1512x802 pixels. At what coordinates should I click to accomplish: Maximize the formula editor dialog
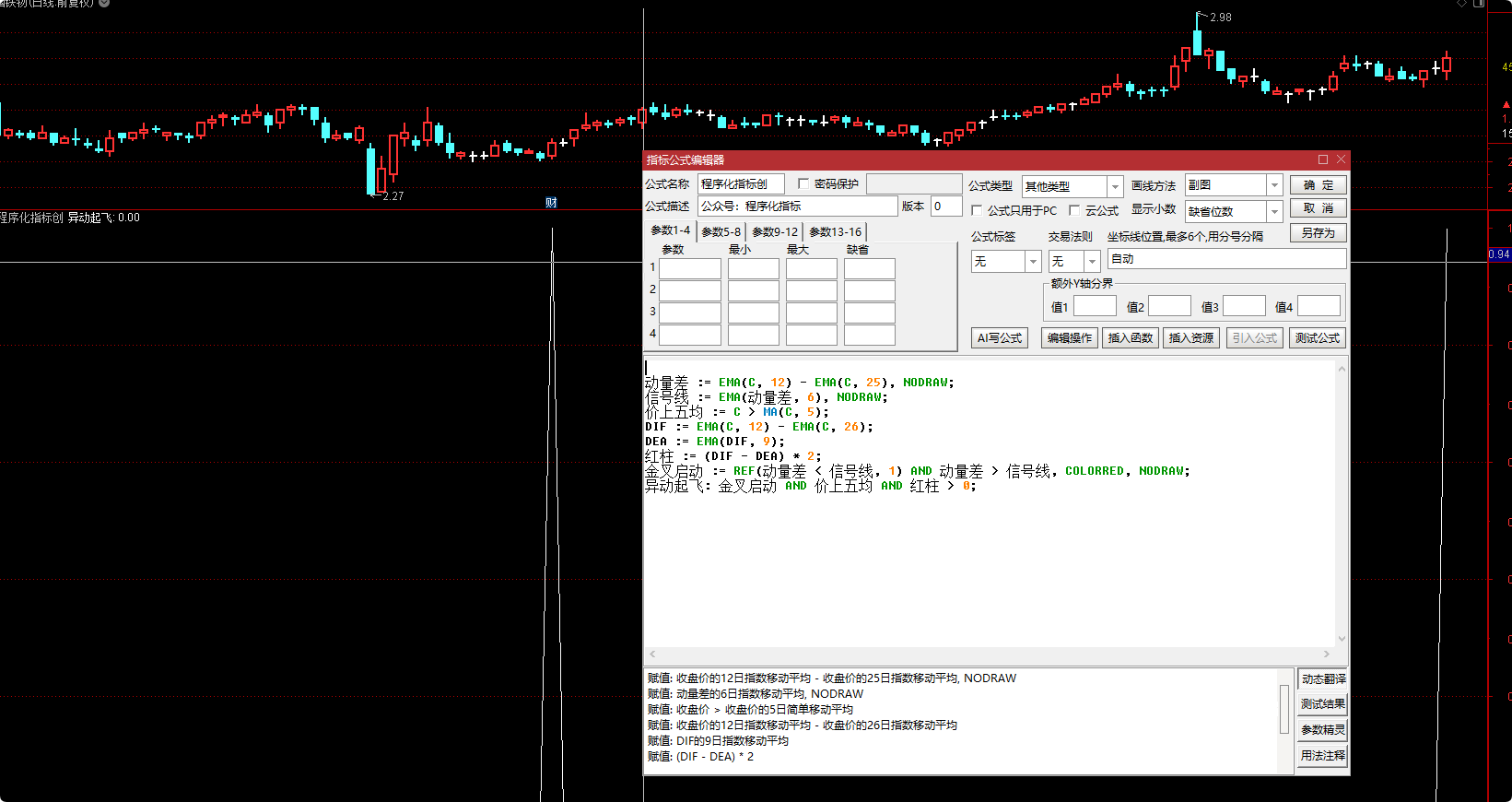click(x=1323, y=159)
